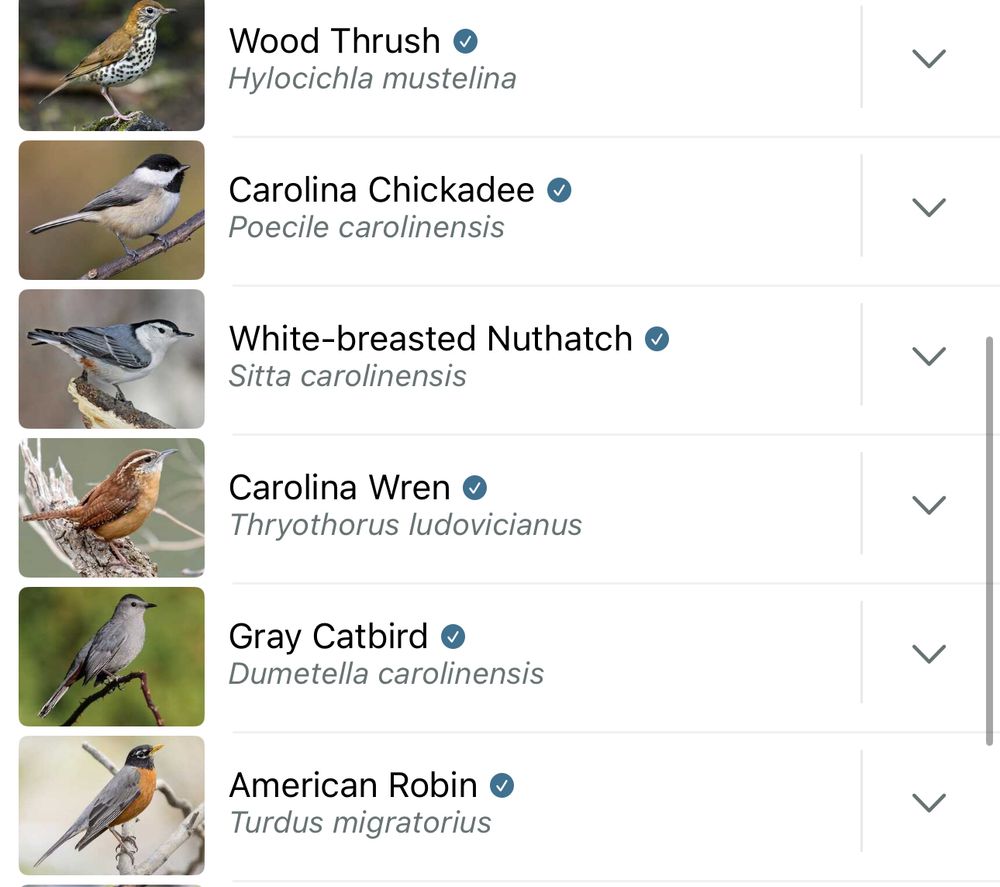Click White-breasted Nuthatch verified checkmark icon
The image size is (1000, 887).
coord(656,339)
